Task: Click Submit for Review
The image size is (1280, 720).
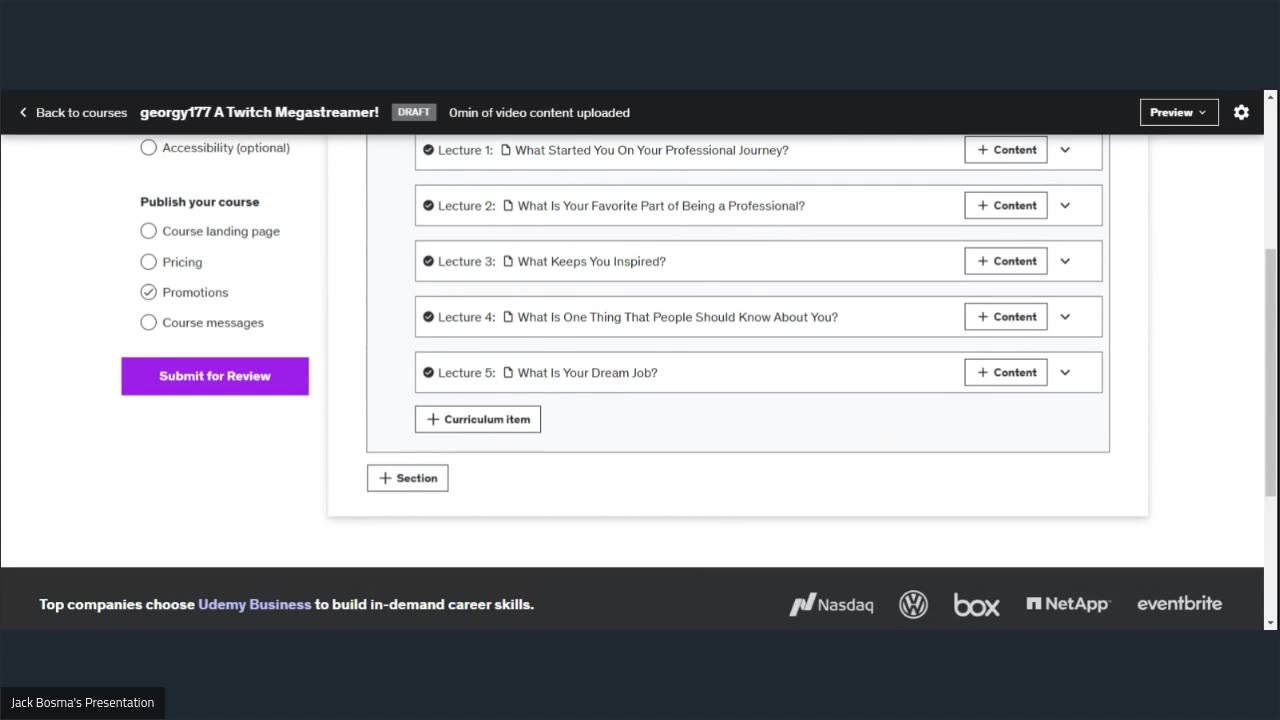Action: pyautogui.click(x=215, y=376)
